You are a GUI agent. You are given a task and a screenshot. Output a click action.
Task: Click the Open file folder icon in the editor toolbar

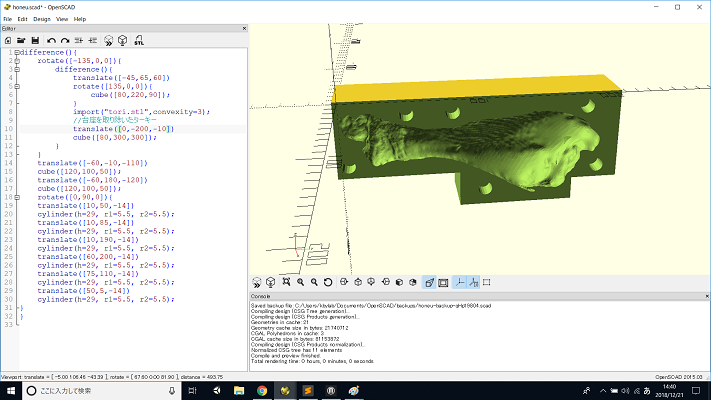tap(21, 40)
